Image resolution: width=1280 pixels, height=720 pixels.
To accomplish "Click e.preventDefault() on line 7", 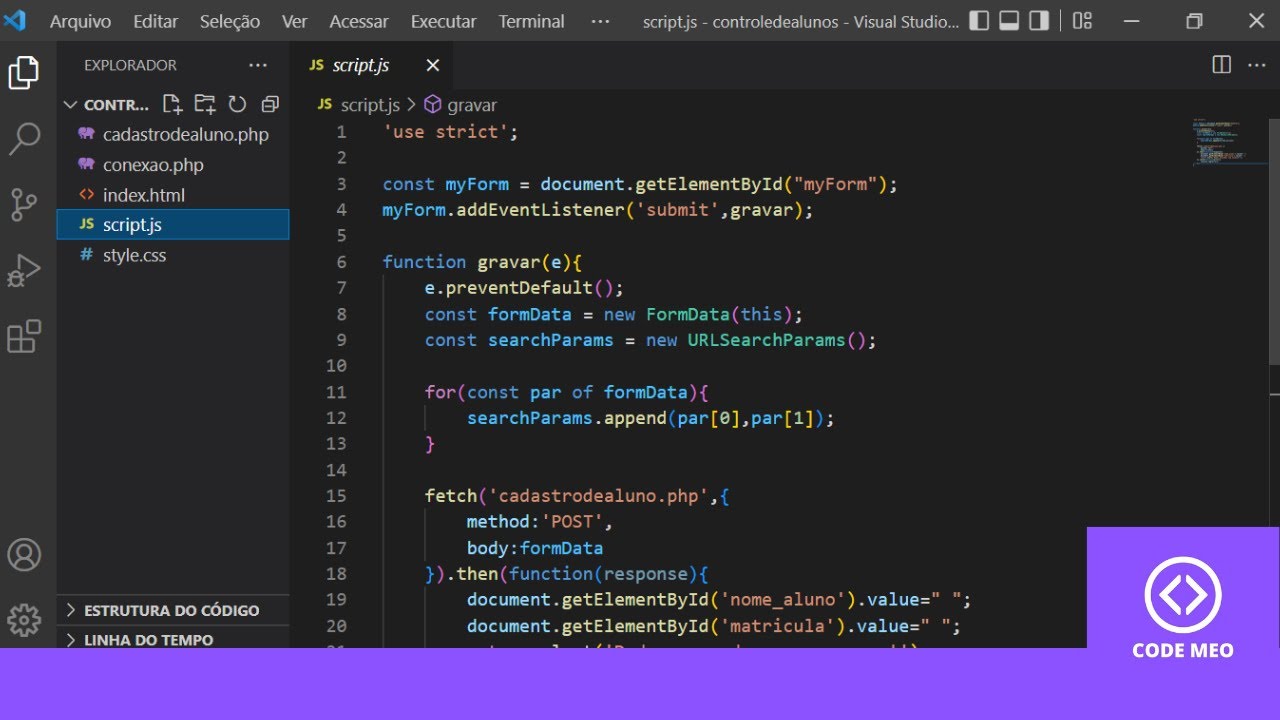I will 524,288.
